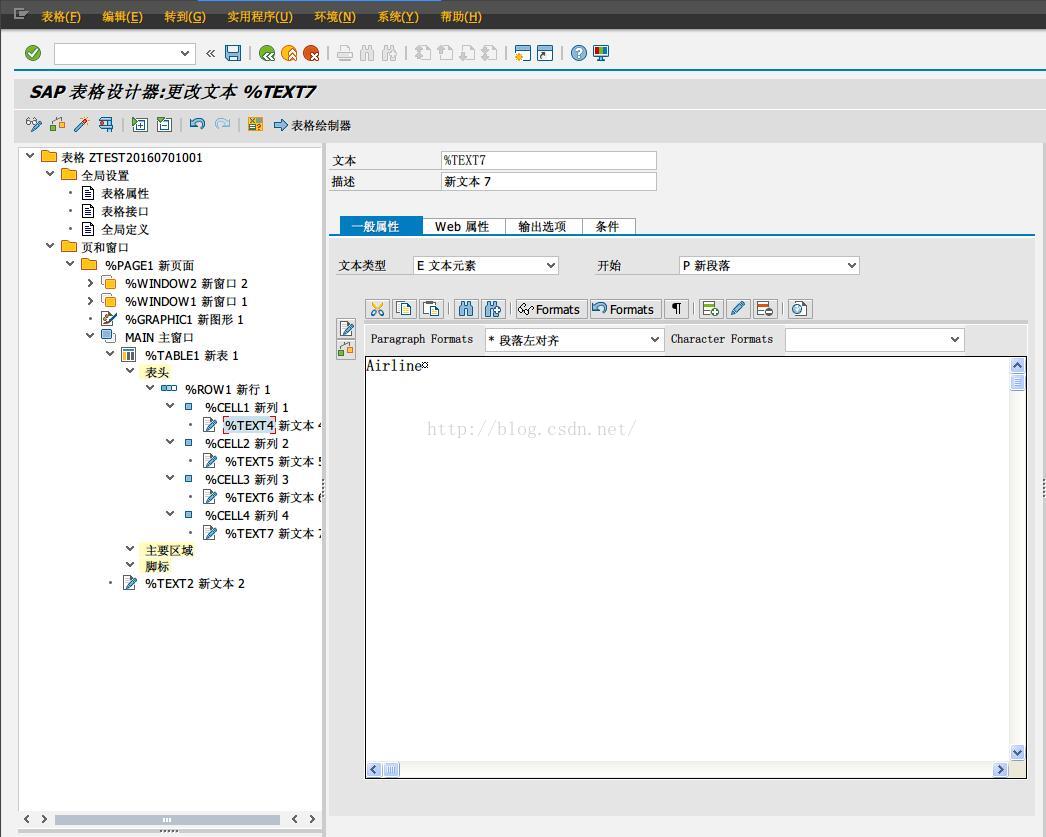1046x837 pixels.
Task: Click the tree panel horizontal scrollbar
Action: pyautogui.click(x=167, y=819)
